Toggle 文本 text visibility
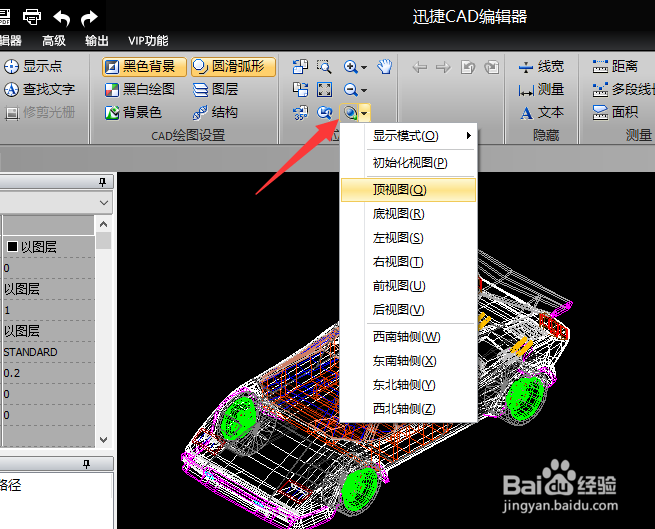 pyautogui.click(x=541, y=112)
